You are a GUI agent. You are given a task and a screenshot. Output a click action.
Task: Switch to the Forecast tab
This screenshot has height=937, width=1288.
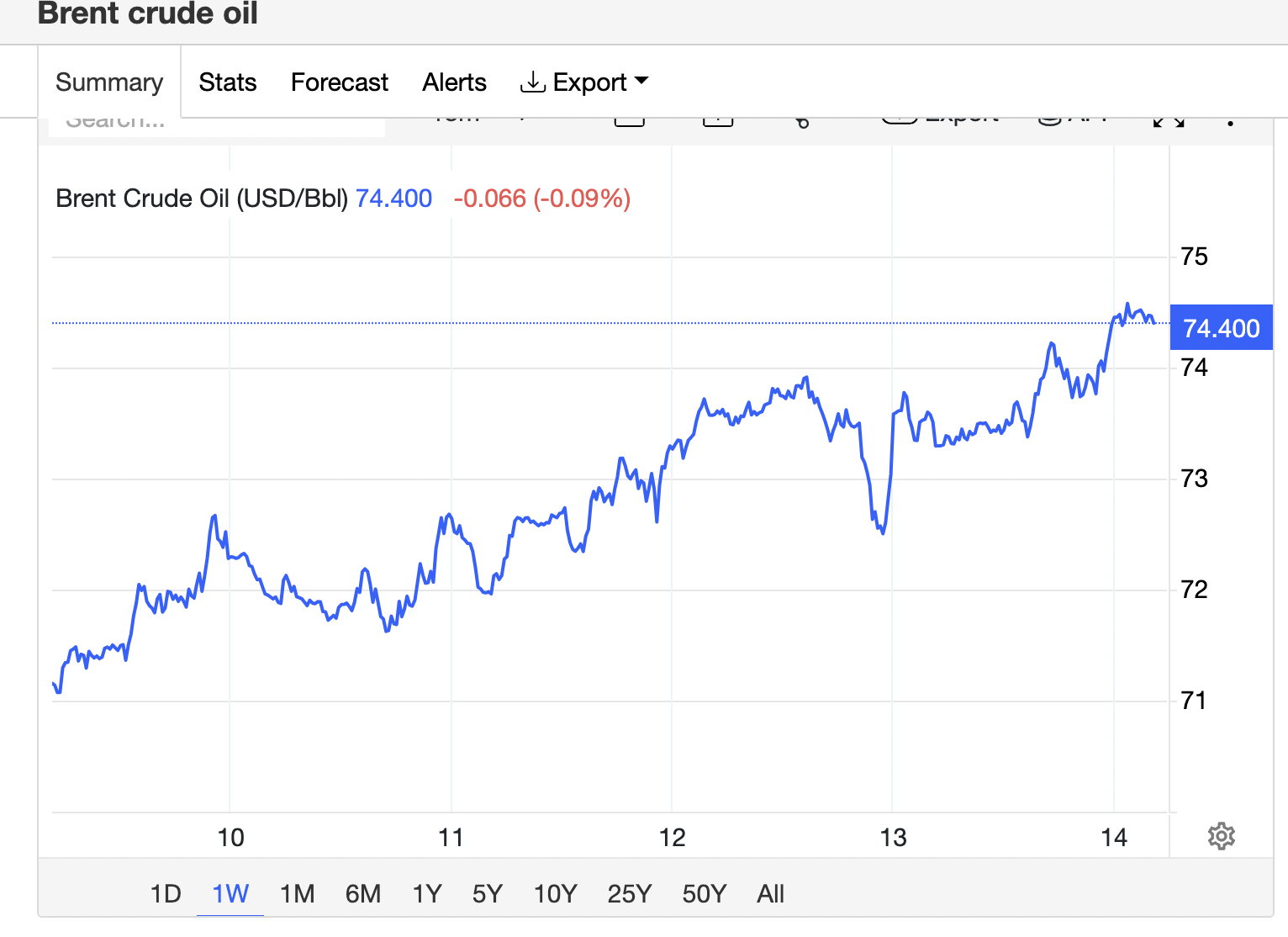[340, 82]
